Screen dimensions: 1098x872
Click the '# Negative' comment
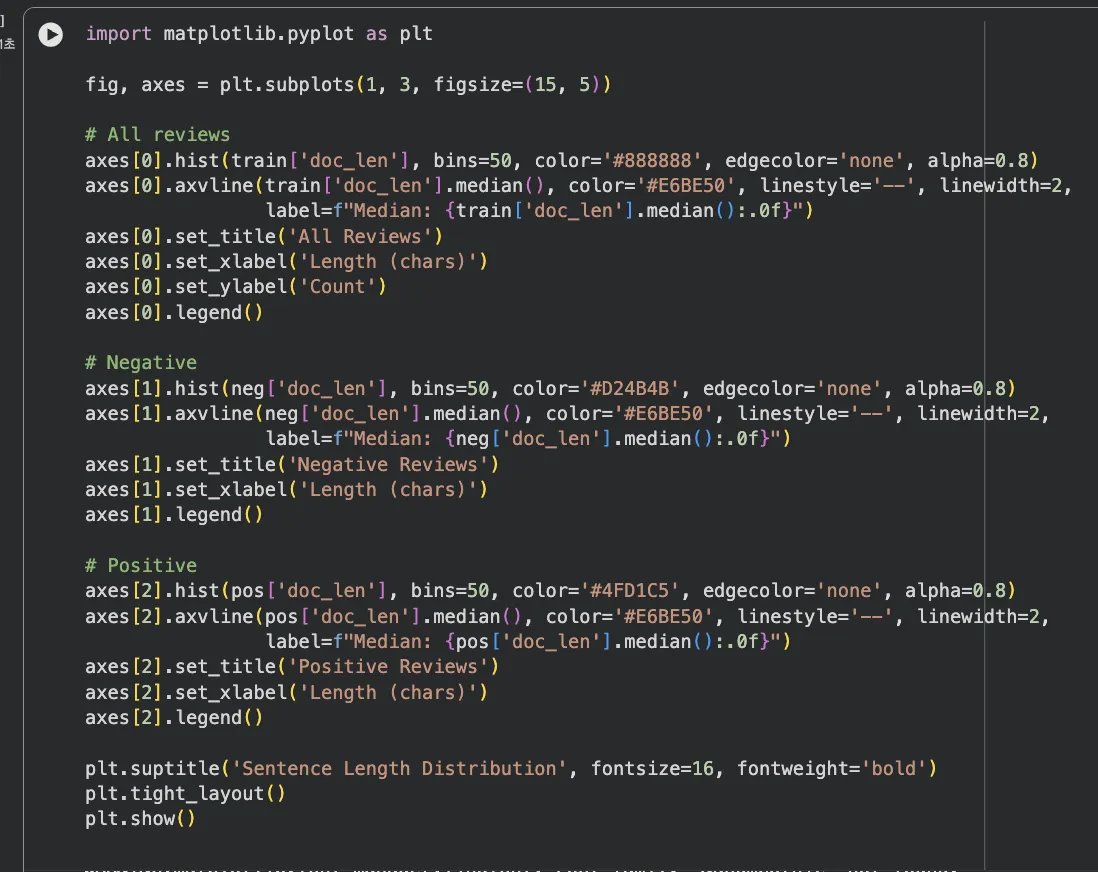click(141, 363)
